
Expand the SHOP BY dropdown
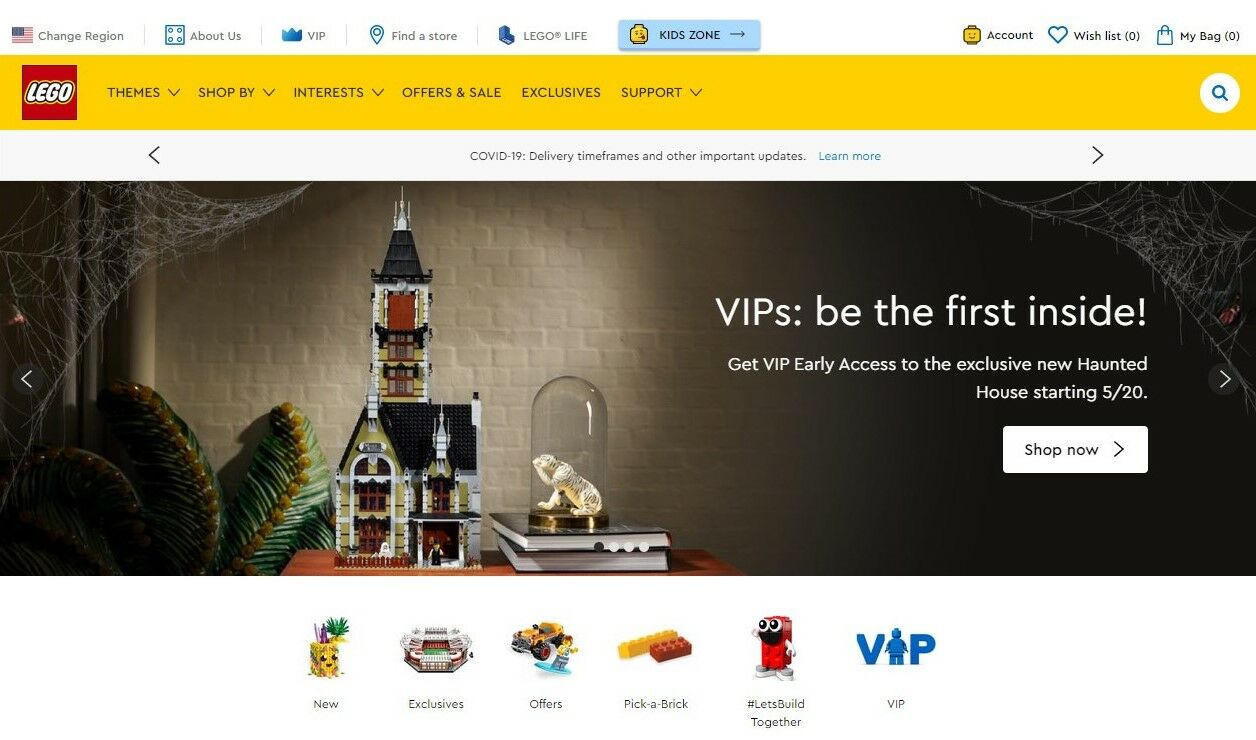(236, 92)
